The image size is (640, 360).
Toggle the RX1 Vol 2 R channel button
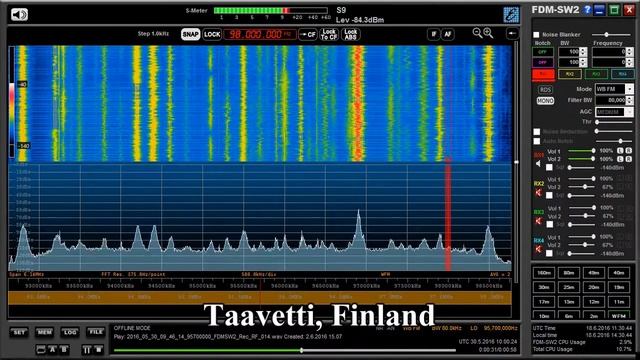click(x=629, y=159)
